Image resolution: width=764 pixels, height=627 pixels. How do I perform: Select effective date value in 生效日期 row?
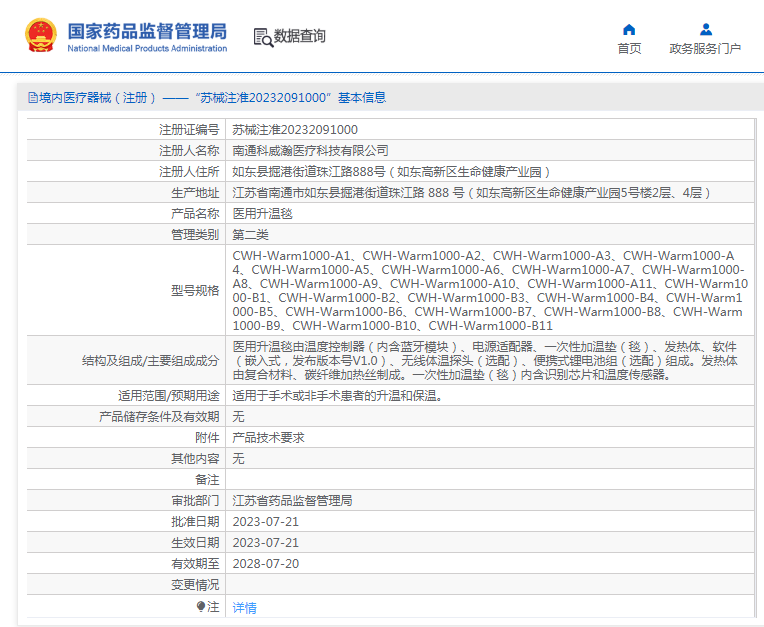tap(266, 543)
